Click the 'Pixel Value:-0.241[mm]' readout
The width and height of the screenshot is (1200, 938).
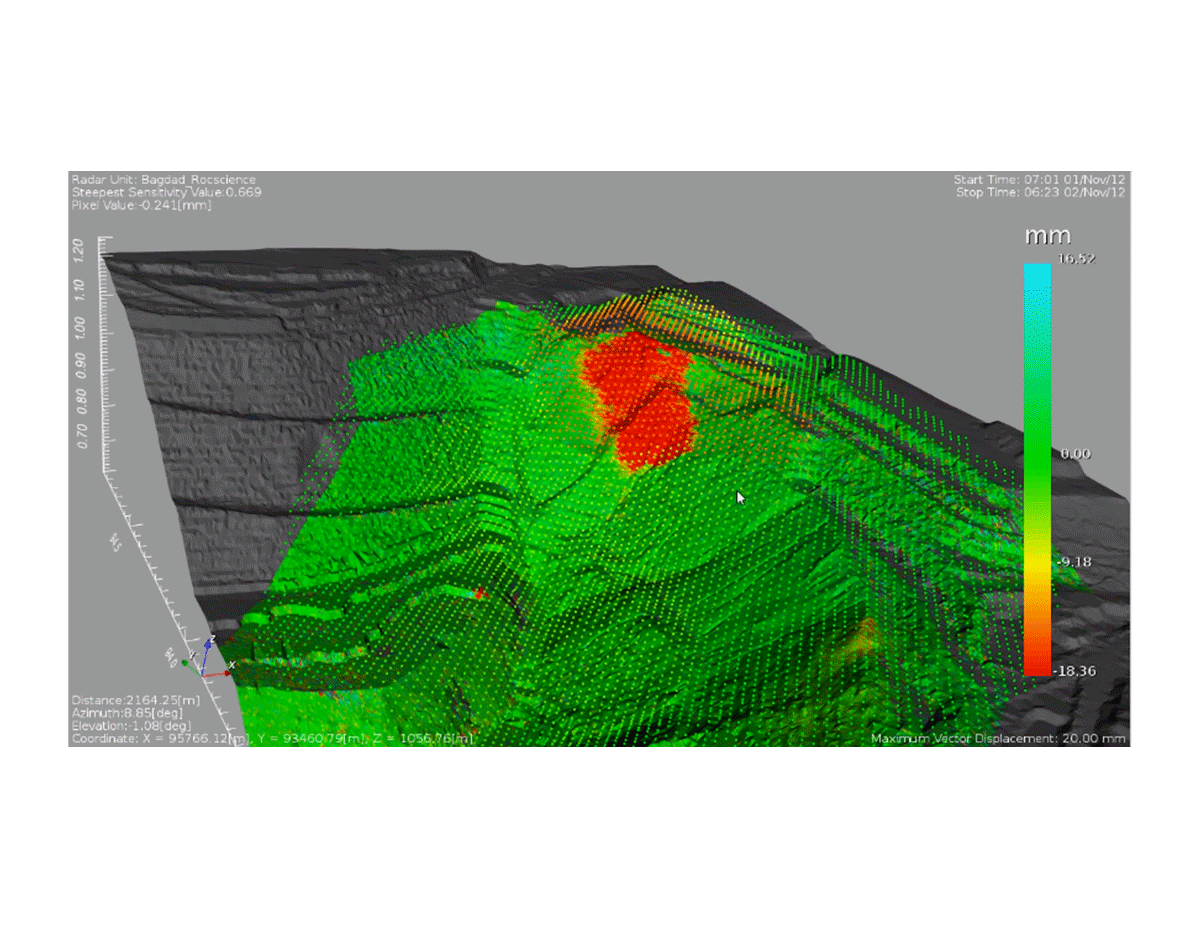pyautogui.click(x=141, y=205)
